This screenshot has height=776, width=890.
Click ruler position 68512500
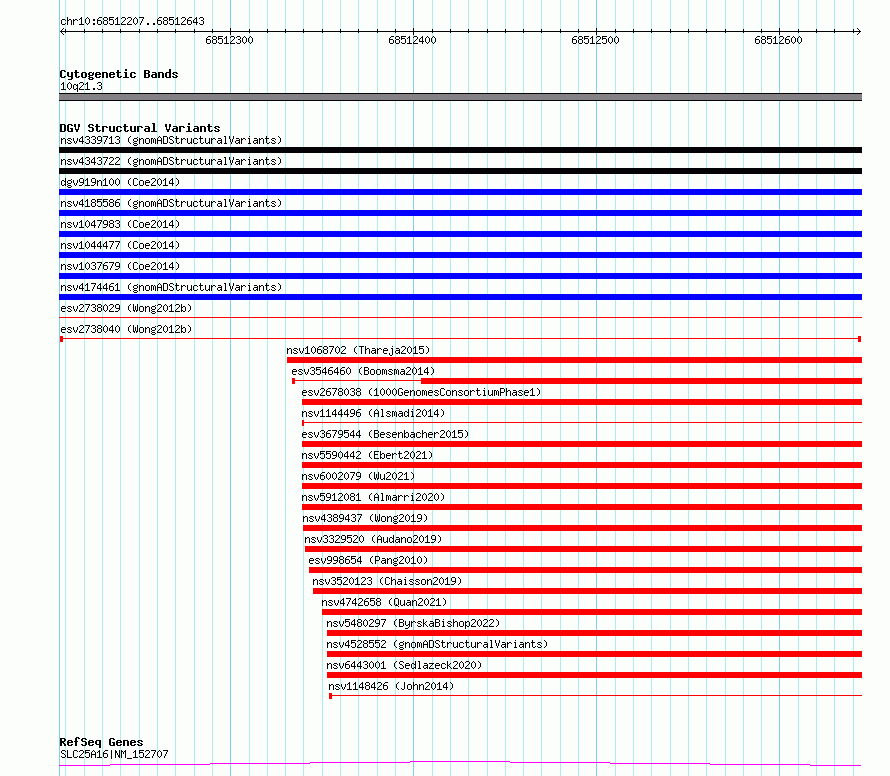click(x=595, y=40)
